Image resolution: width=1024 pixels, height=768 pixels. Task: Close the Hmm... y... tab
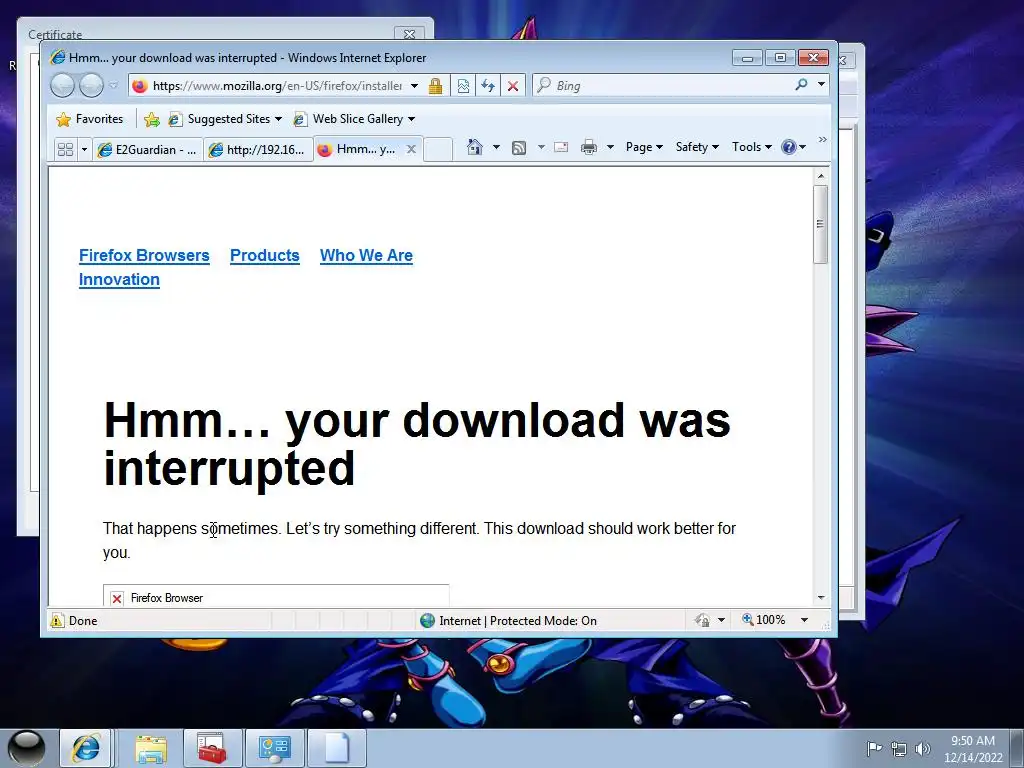[x=411, y=149]
